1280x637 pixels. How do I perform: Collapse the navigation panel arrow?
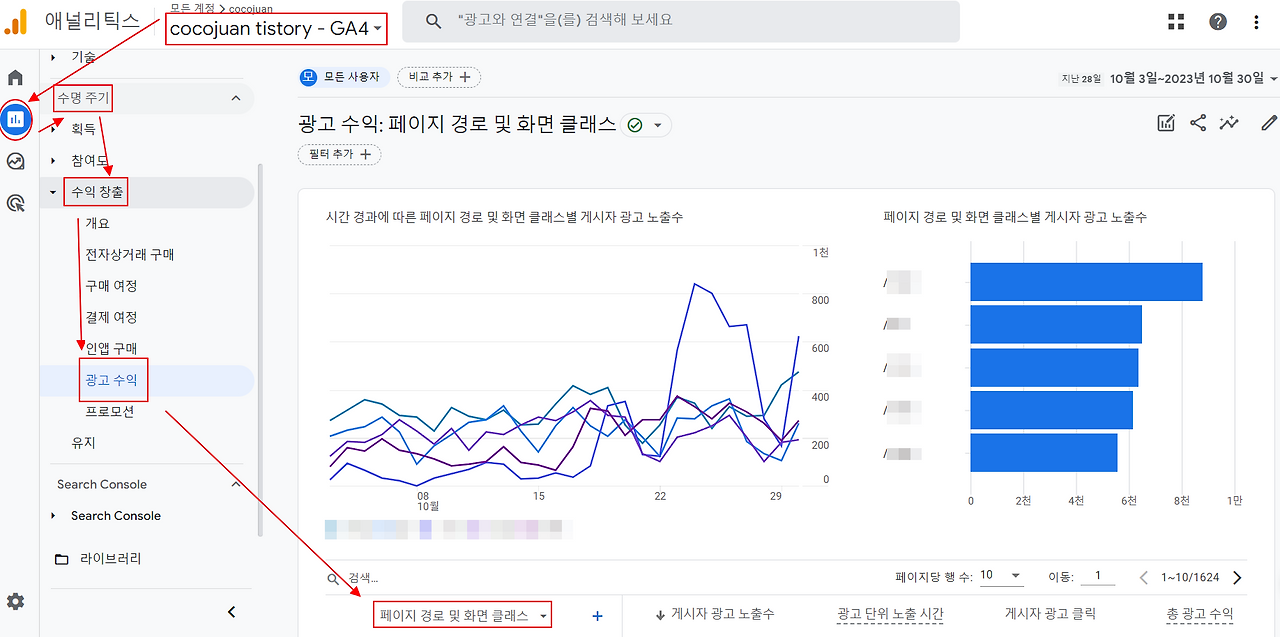(232, 612)
